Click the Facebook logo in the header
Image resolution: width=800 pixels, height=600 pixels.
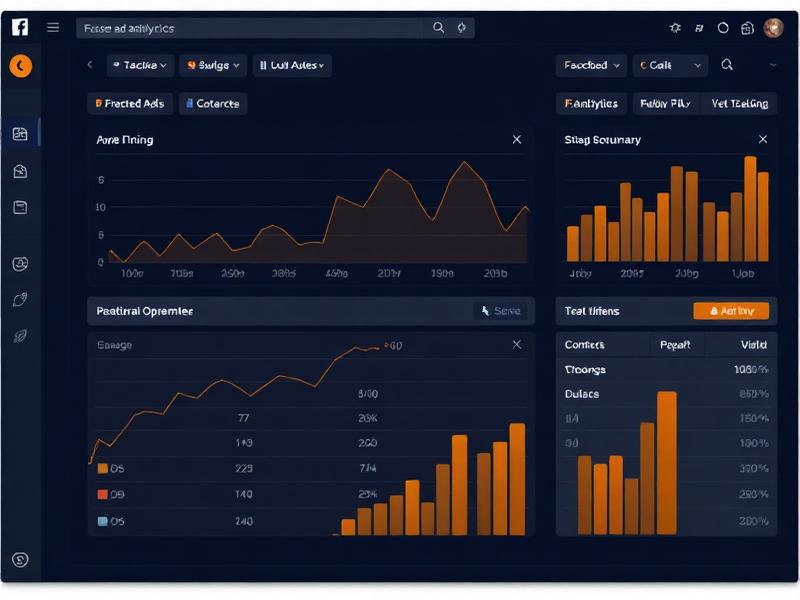click(x=20, y=27)
